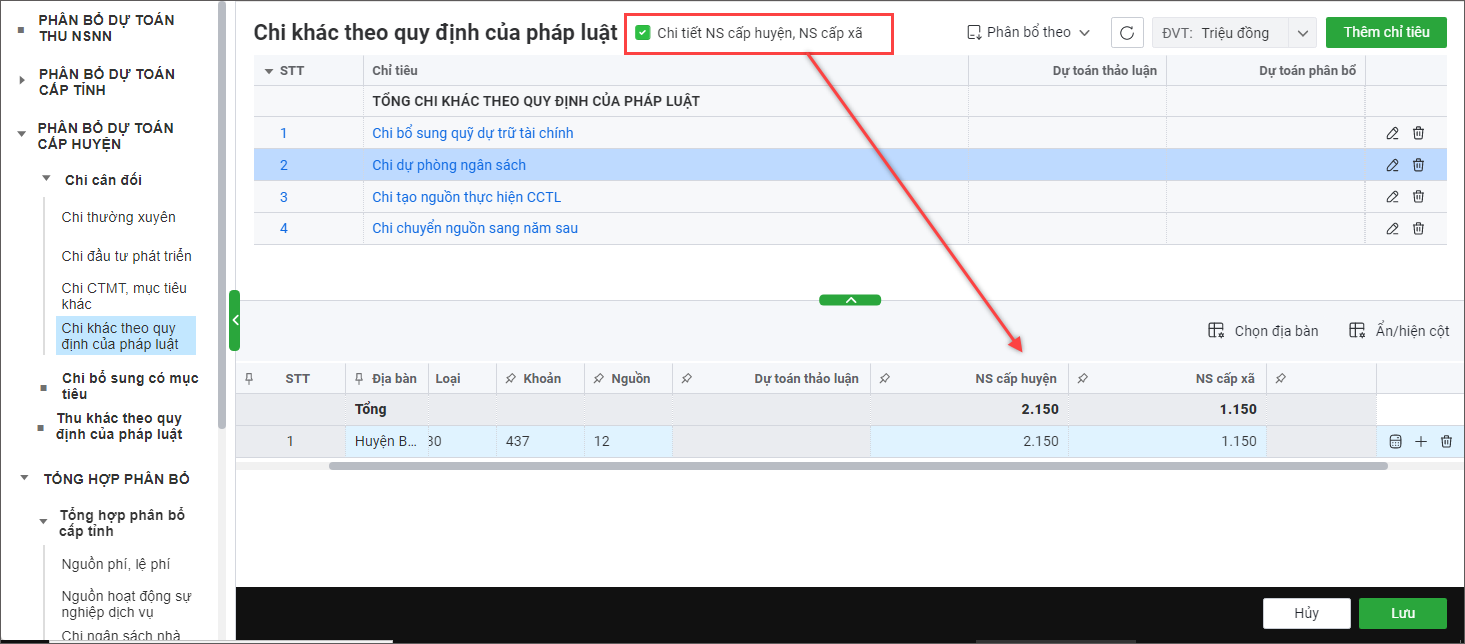Collapse the lower panel with green chevron handle

(x=850, y=300)
